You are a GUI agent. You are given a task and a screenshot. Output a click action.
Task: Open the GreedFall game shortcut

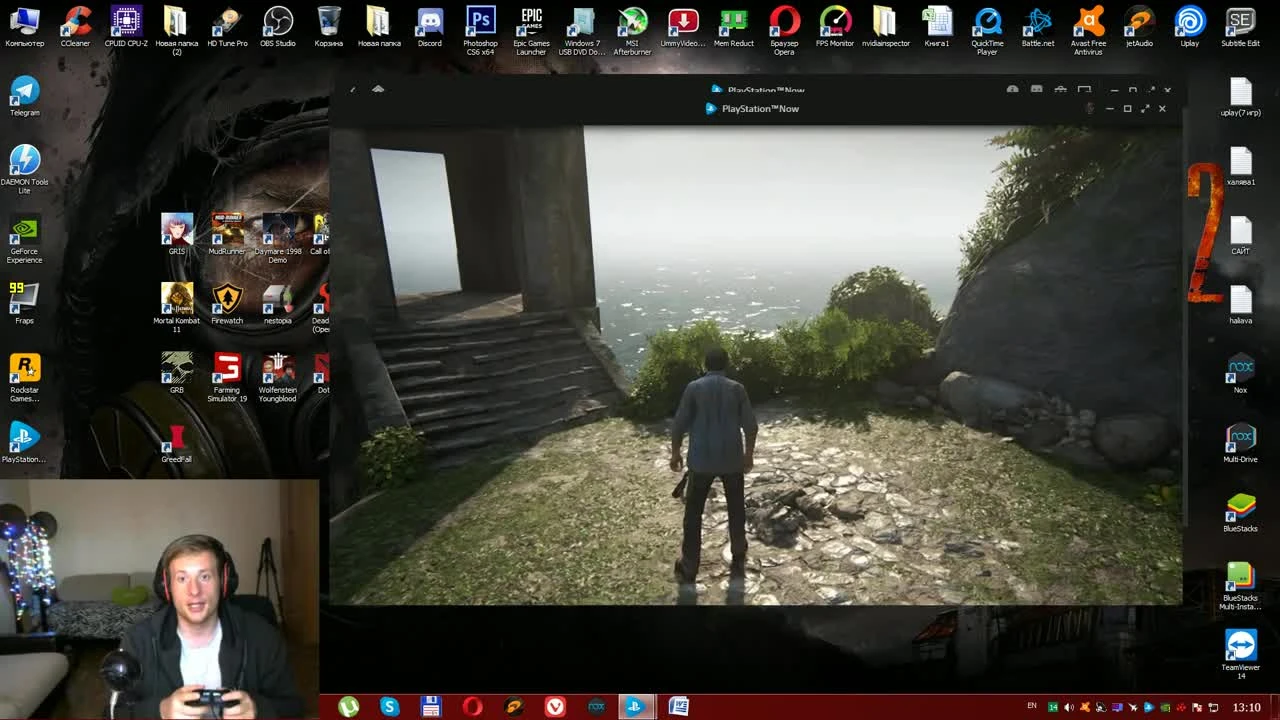(x=177, y=443)
